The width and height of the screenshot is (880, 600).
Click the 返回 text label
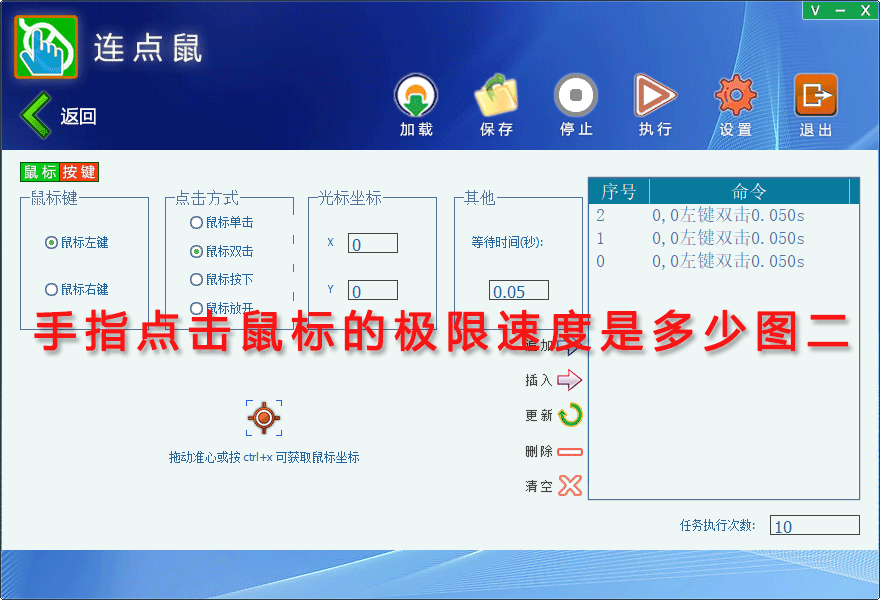point(79,116)
